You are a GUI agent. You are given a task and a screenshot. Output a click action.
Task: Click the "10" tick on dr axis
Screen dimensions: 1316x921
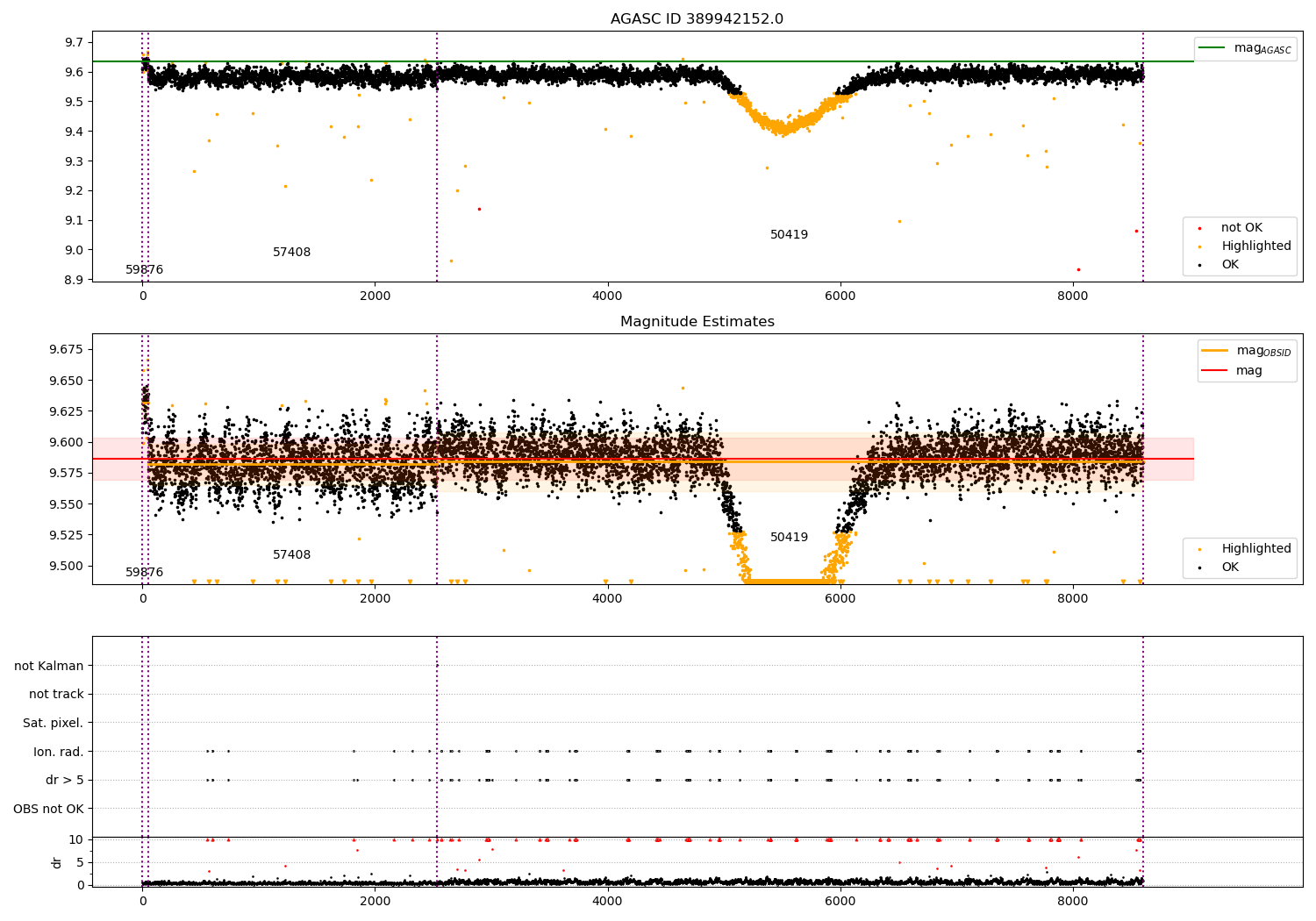click(76, 840)
